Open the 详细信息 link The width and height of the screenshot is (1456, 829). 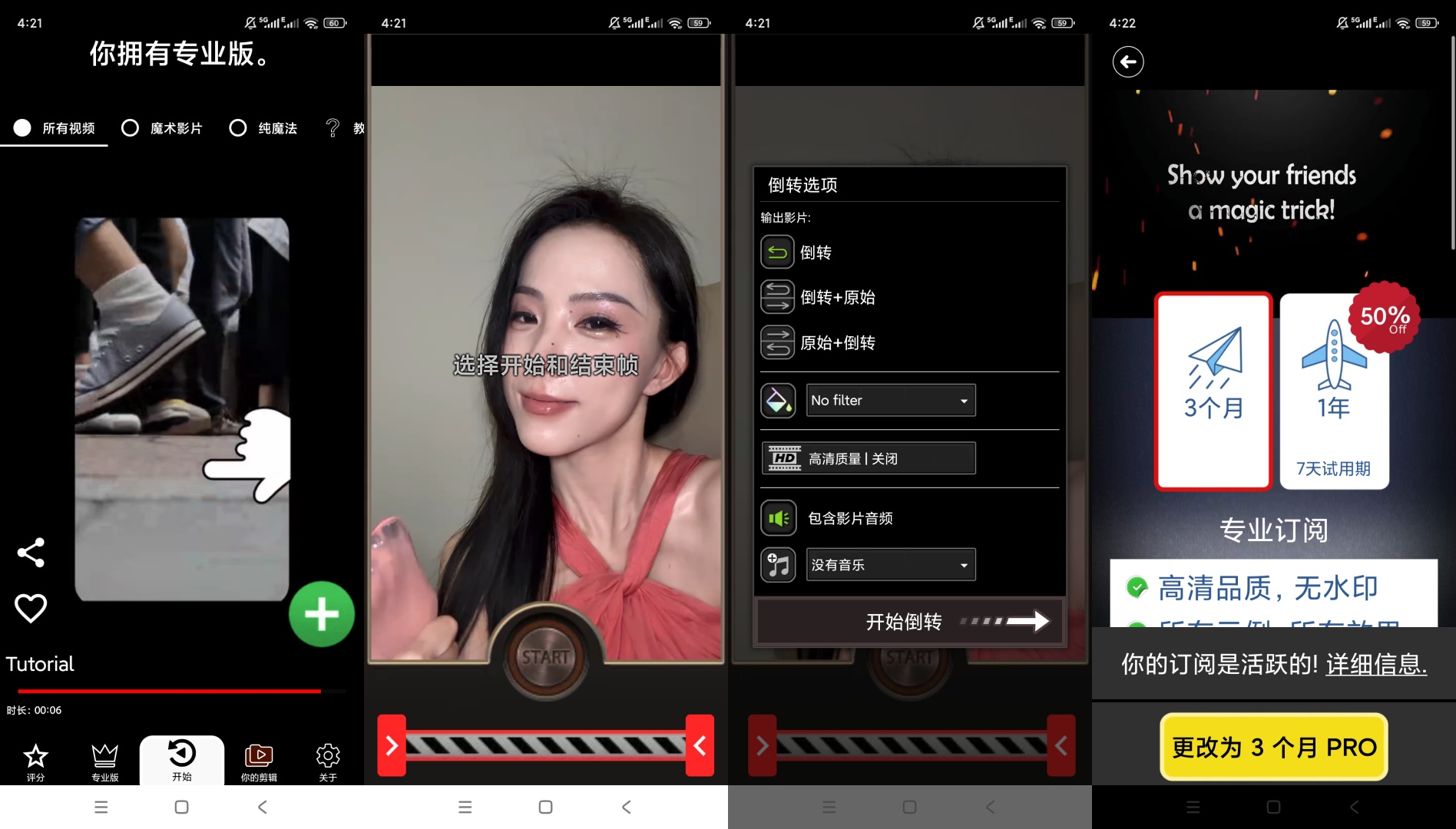tap(1376, 664)
